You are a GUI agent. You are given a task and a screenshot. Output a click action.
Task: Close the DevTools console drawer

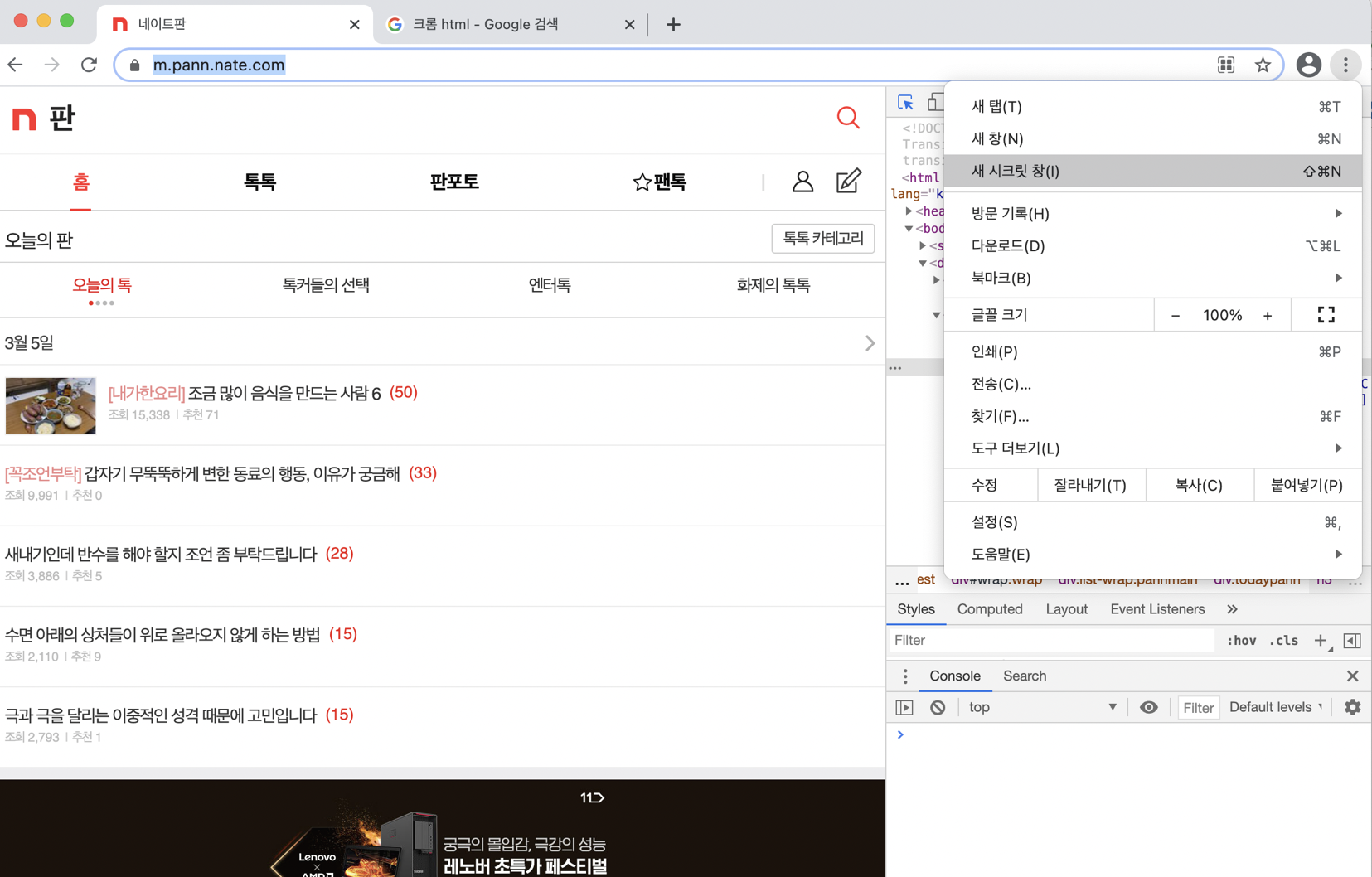pyautogui.click(x=1352, y=676)
